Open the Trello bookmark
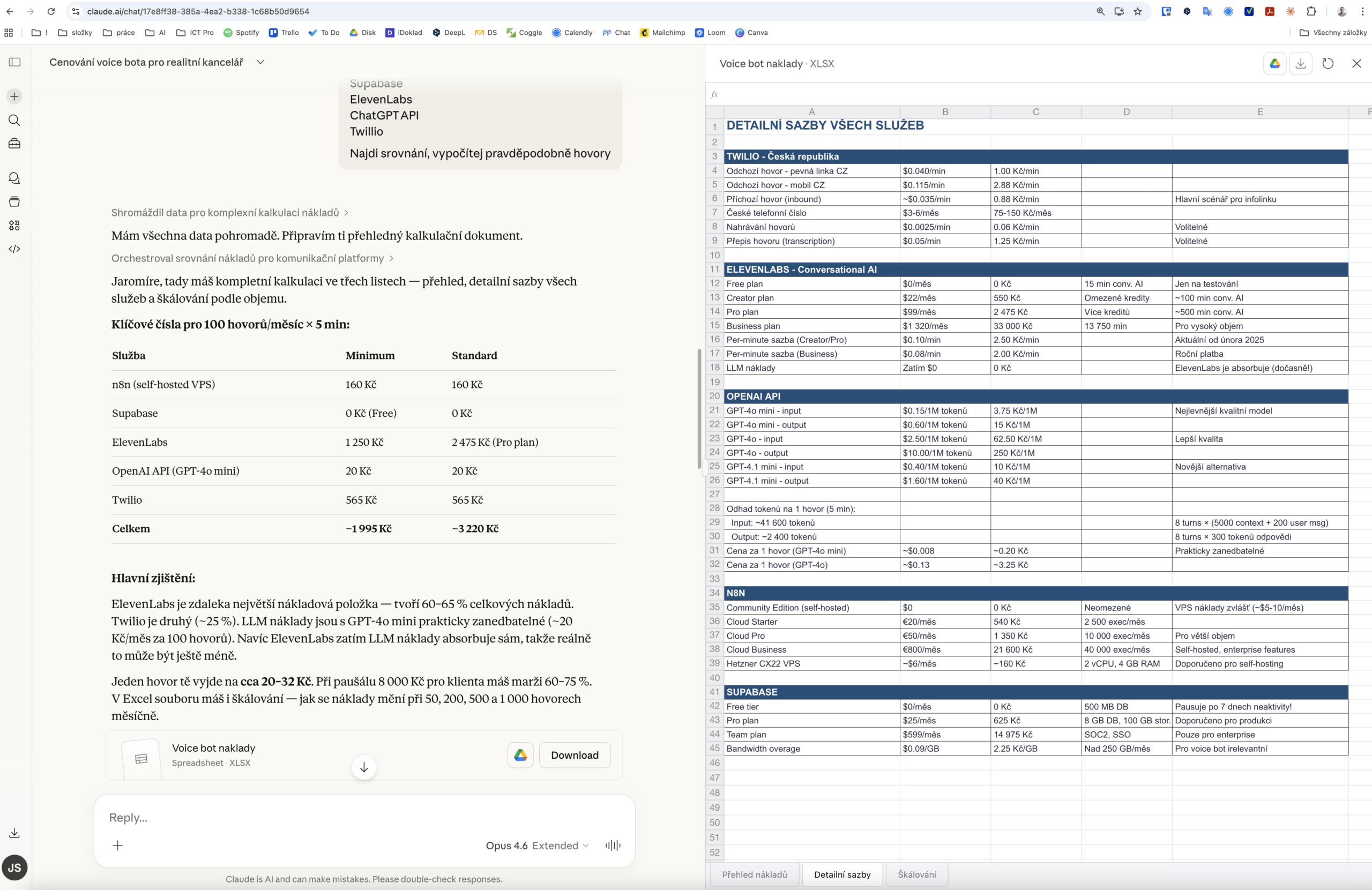 [284, 33]
